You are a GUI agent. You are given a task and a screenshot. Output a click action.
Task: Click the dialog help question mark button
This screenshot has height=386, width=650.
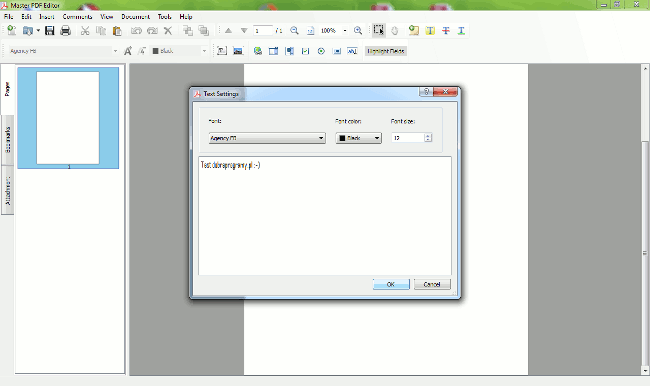426,92
